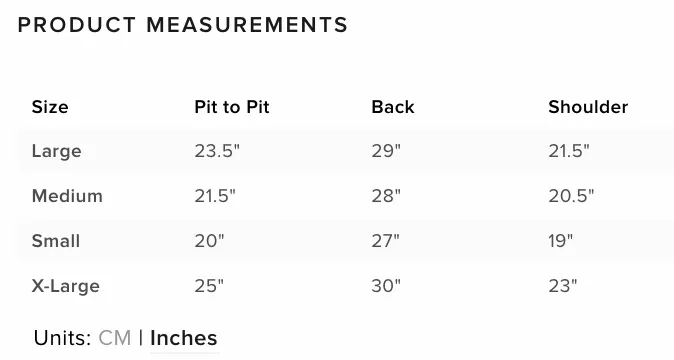Click the Shoulder column header

coord(588,107)
